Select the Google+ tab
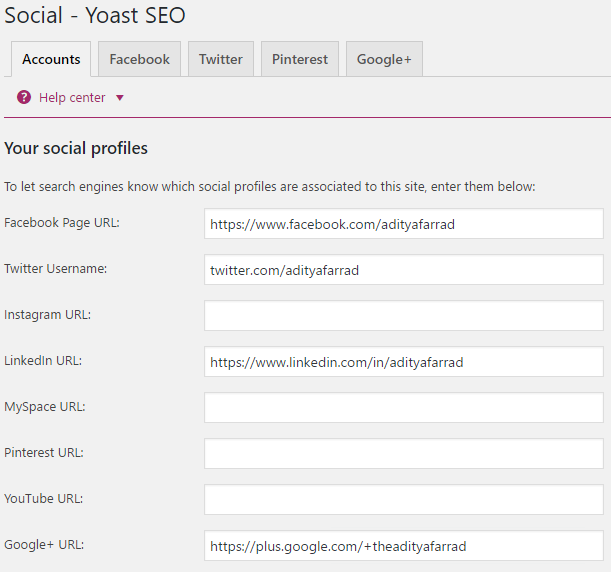Image resolution: width=611 pixels, height=572 pixels. (x=384, y=59)
